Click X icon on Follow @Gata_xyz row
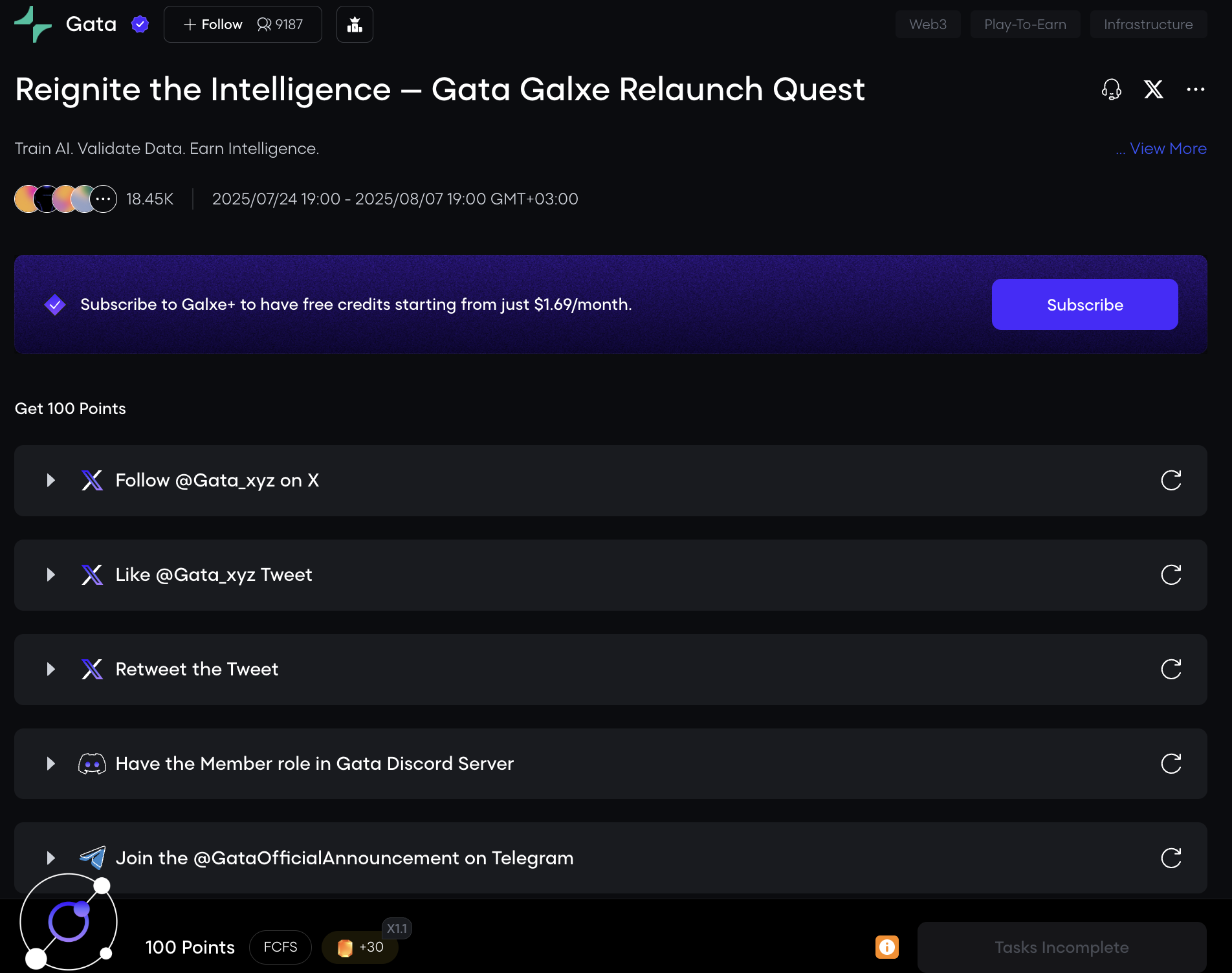 coord(92,480)
